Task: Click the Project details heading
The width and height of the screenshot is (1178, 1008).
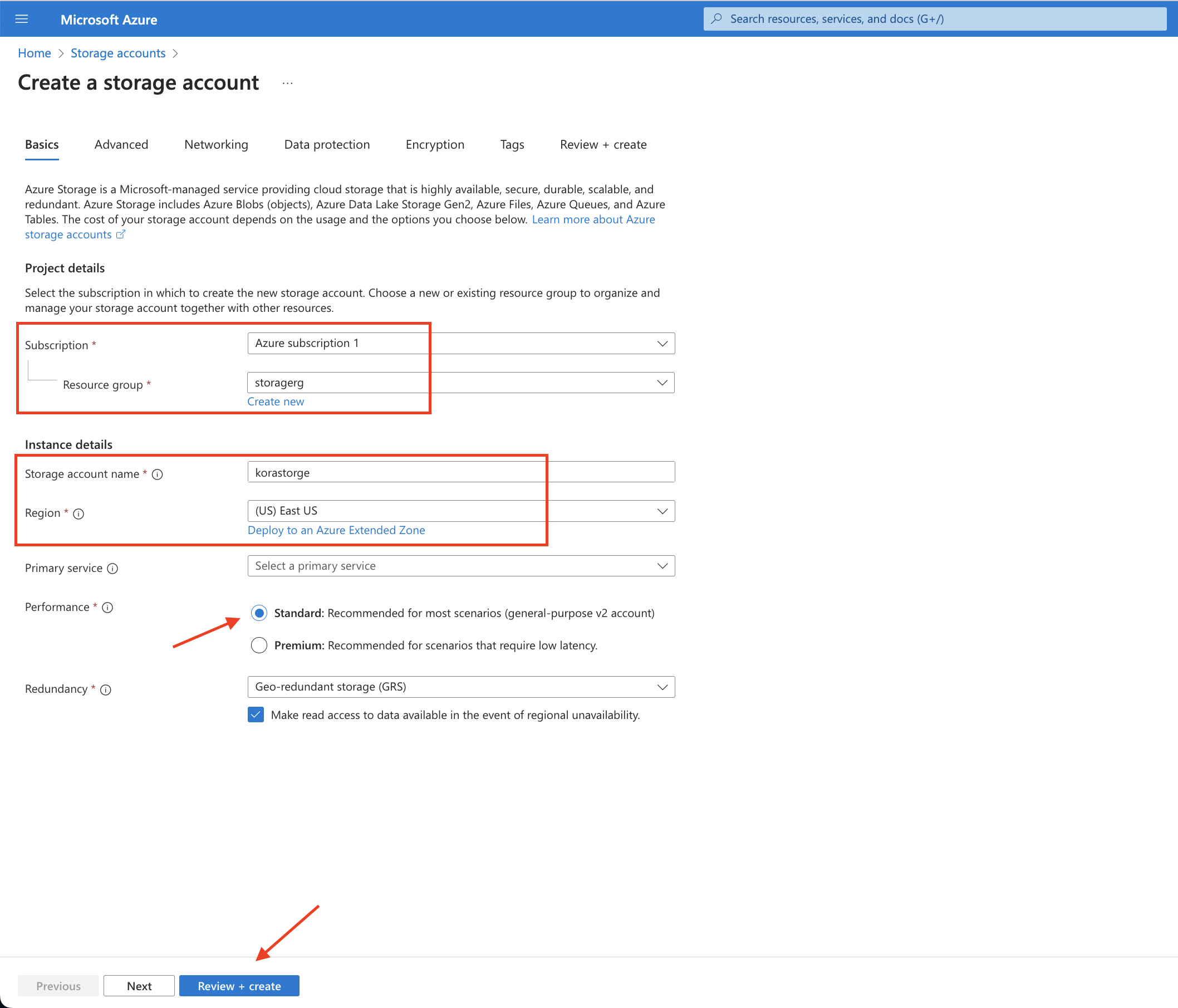Action: (x=65, y=268)
